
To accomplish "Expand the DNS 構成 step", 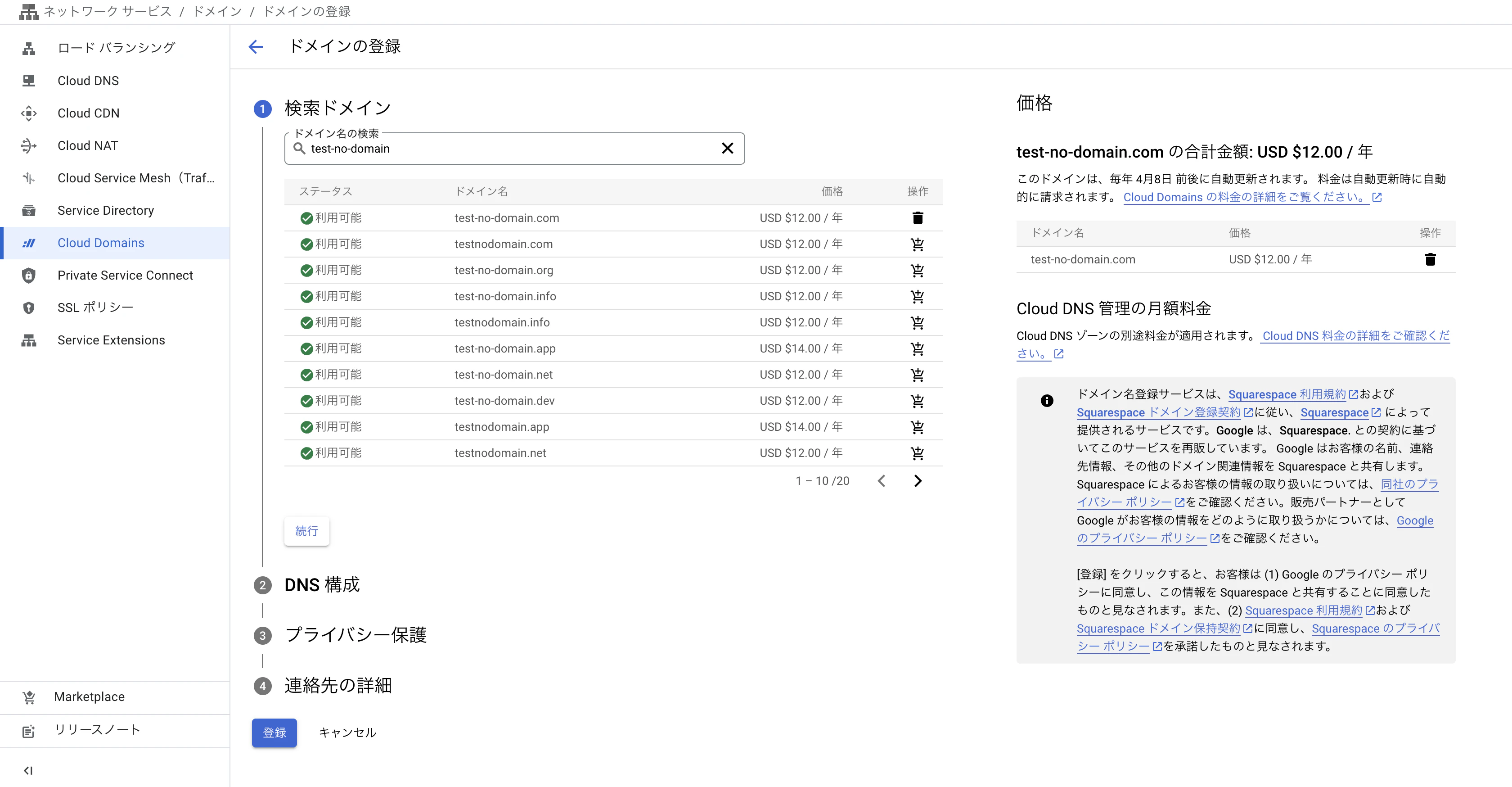I will 322,585.
